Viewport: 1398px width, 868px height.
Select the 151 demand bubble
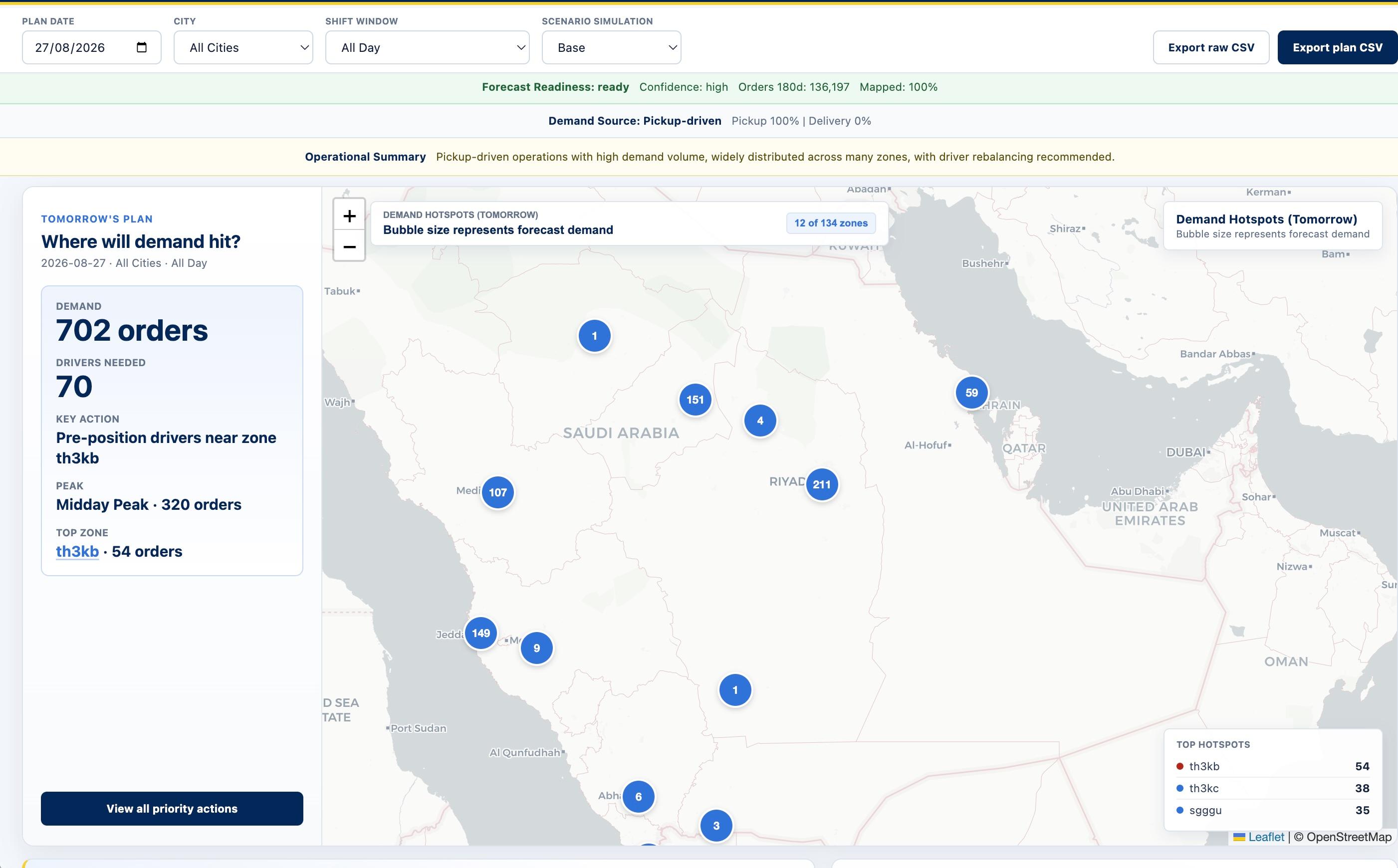(695, 400)
